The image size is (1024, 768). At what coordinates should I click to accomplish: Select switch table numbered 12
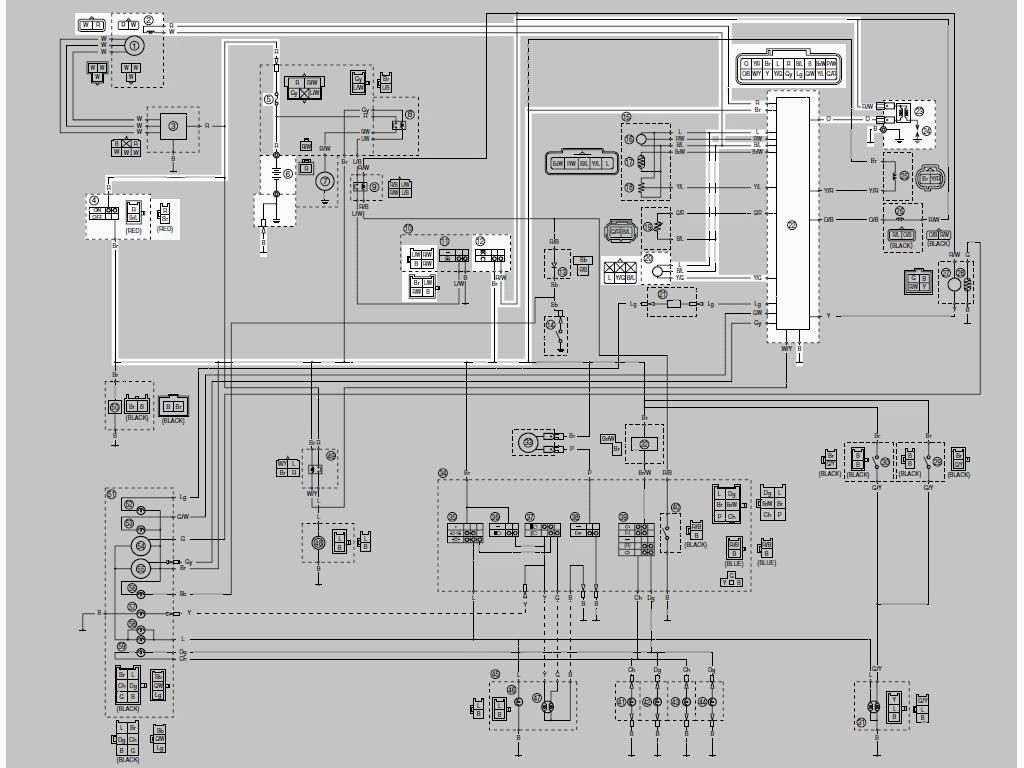click(490, 255)
